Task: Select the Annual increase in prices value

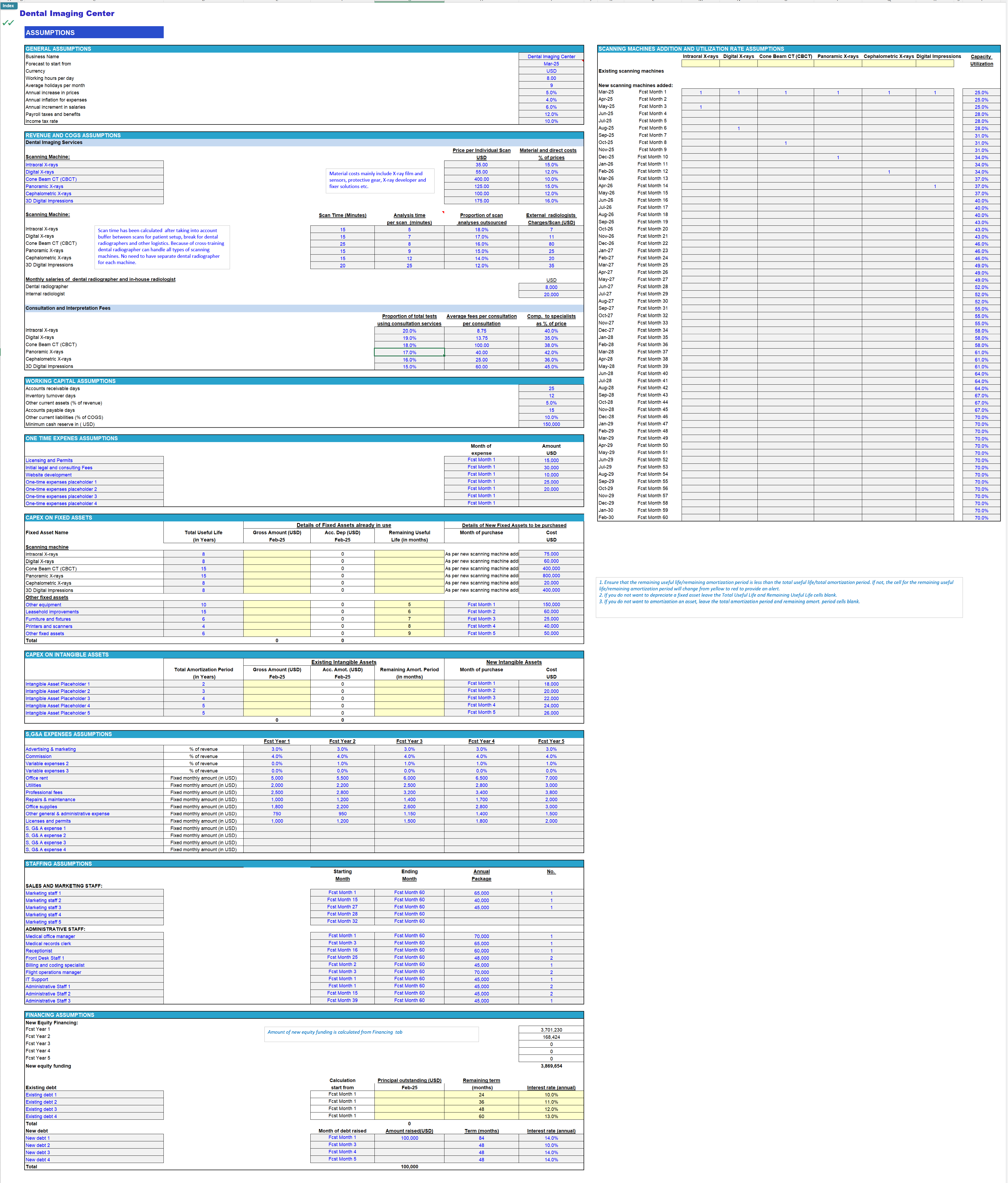Action: (551, 92)
